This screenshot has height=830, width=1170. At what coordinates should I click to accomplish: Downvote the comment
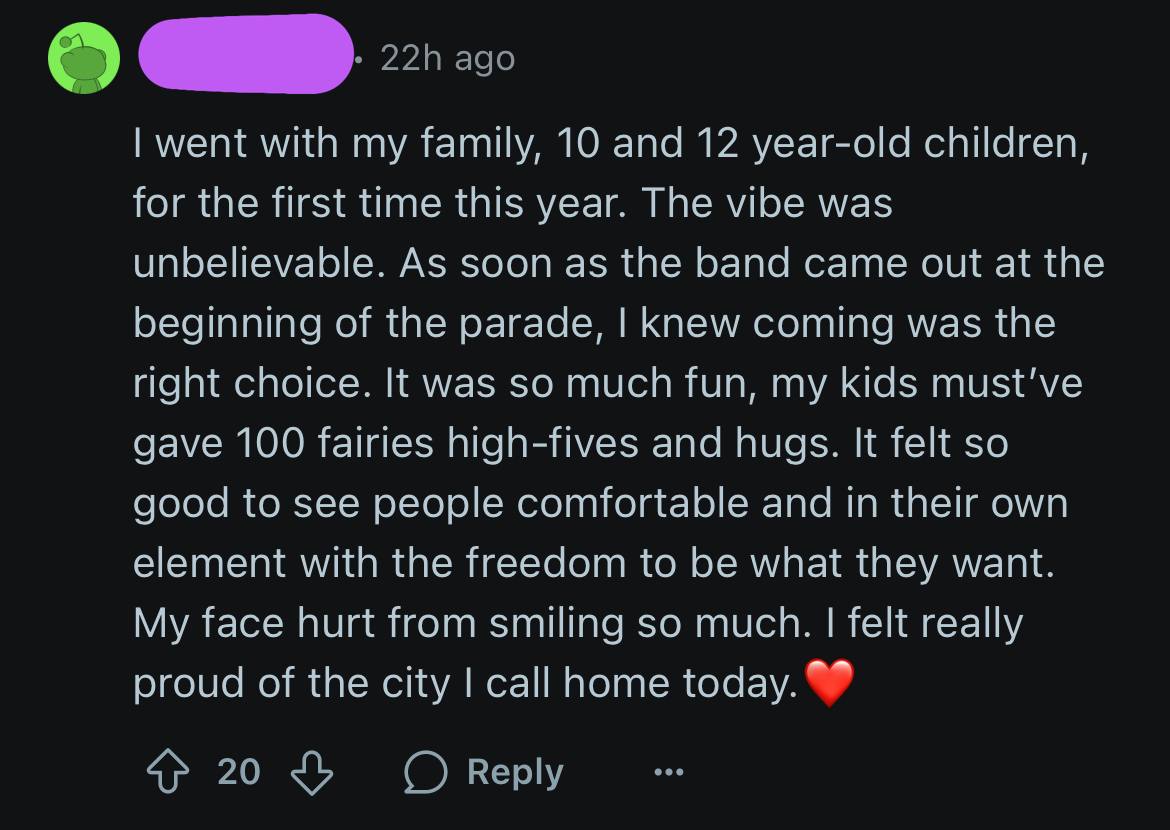point(310,772)
